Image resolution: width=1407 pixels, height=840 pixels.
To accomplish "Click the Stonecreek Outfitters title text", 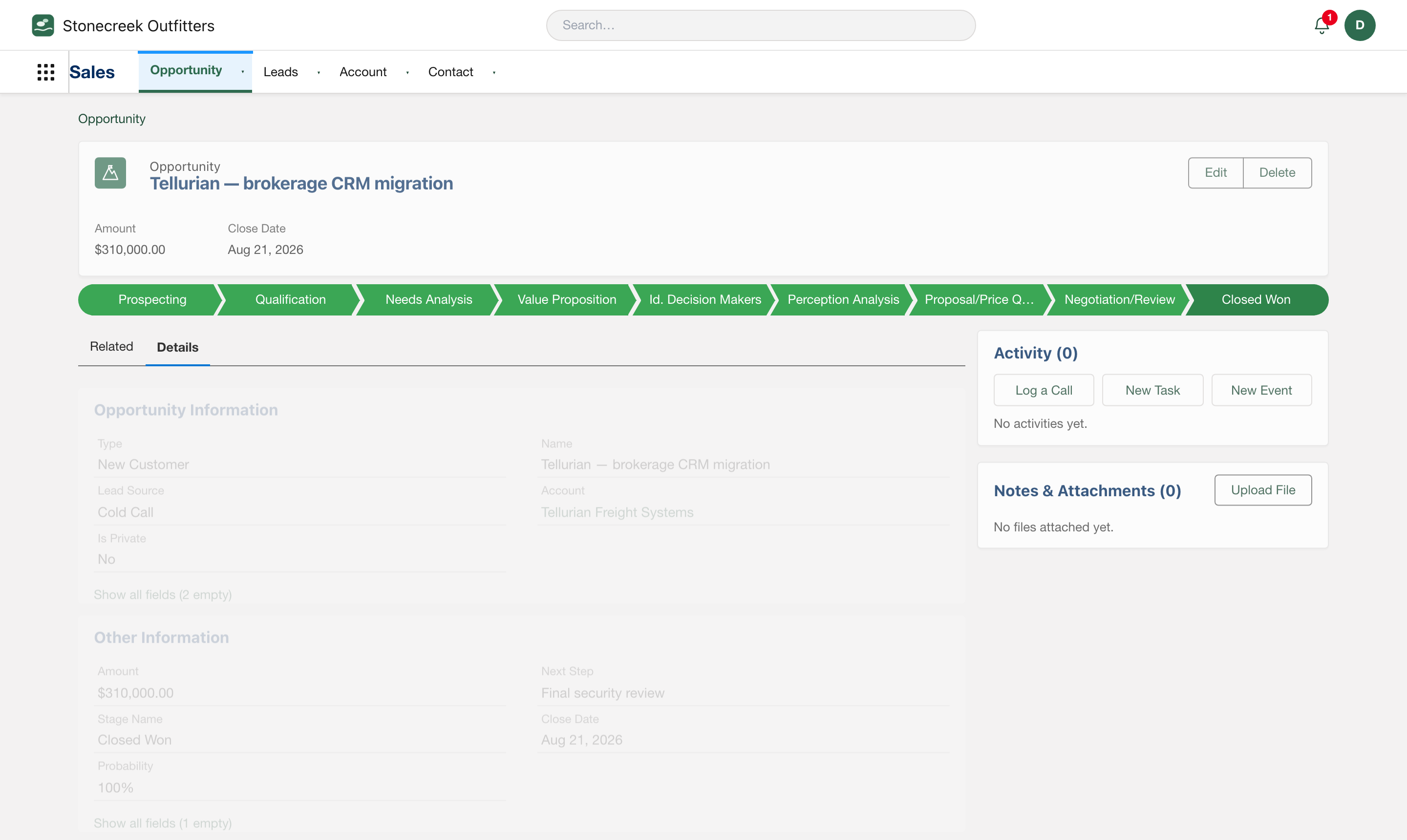I will click(x=138, y=25).
